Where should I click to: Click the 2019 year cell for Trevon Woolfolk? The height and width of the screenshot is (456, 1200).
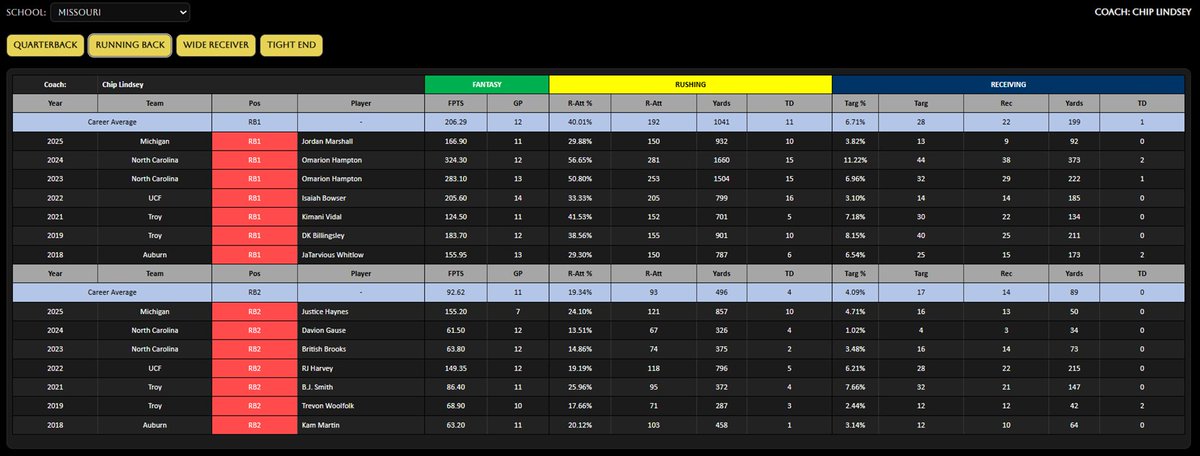pos(55,407)
